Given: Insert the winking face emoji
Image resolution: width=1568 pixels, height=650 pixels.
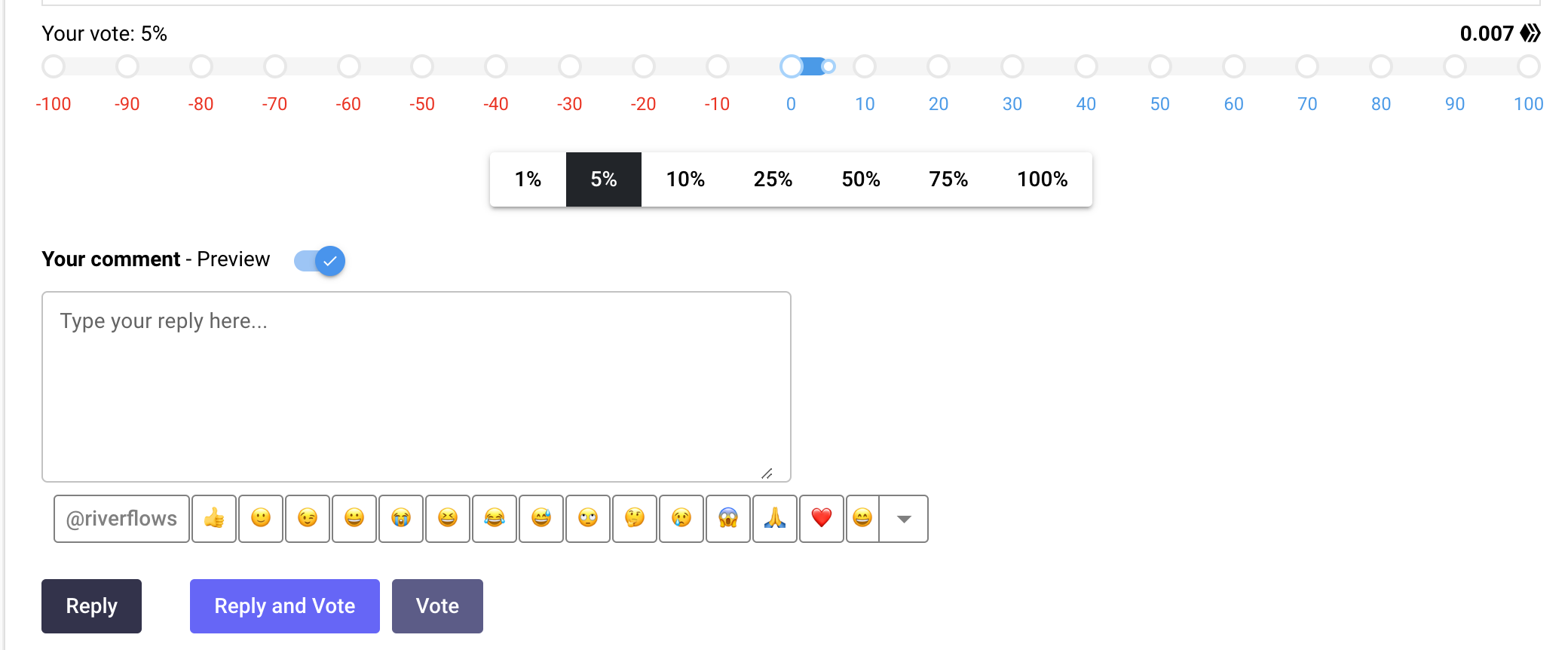Looking at the screenshot, I should coord(308,519).
